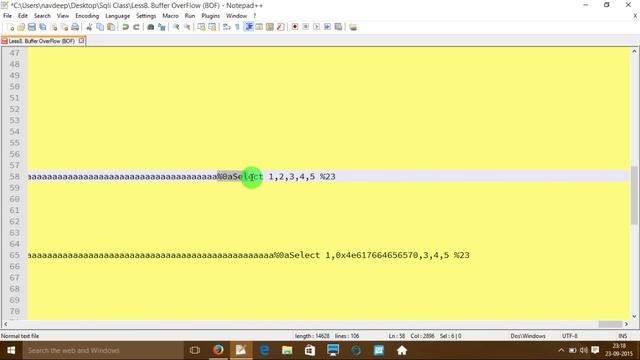640x360 pixels.
Task: Click the UTF-8 encoding status bar entry
Action: 569,336
